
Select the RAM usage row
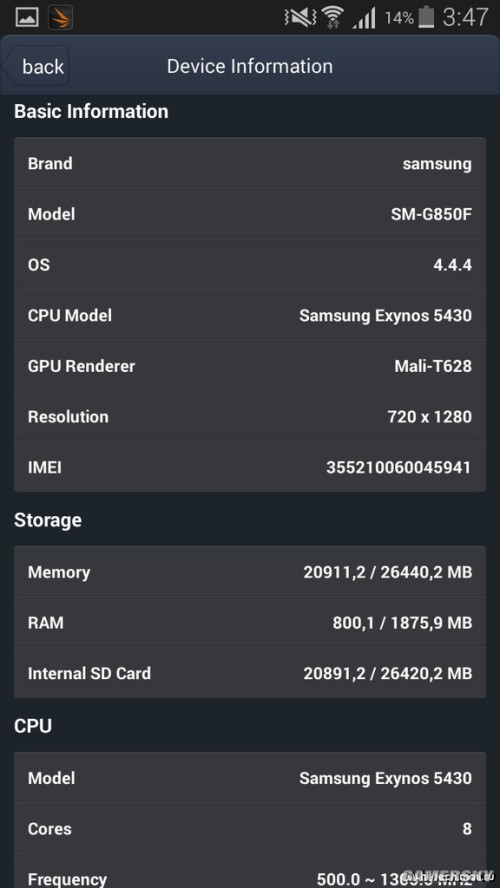[250, 622]
